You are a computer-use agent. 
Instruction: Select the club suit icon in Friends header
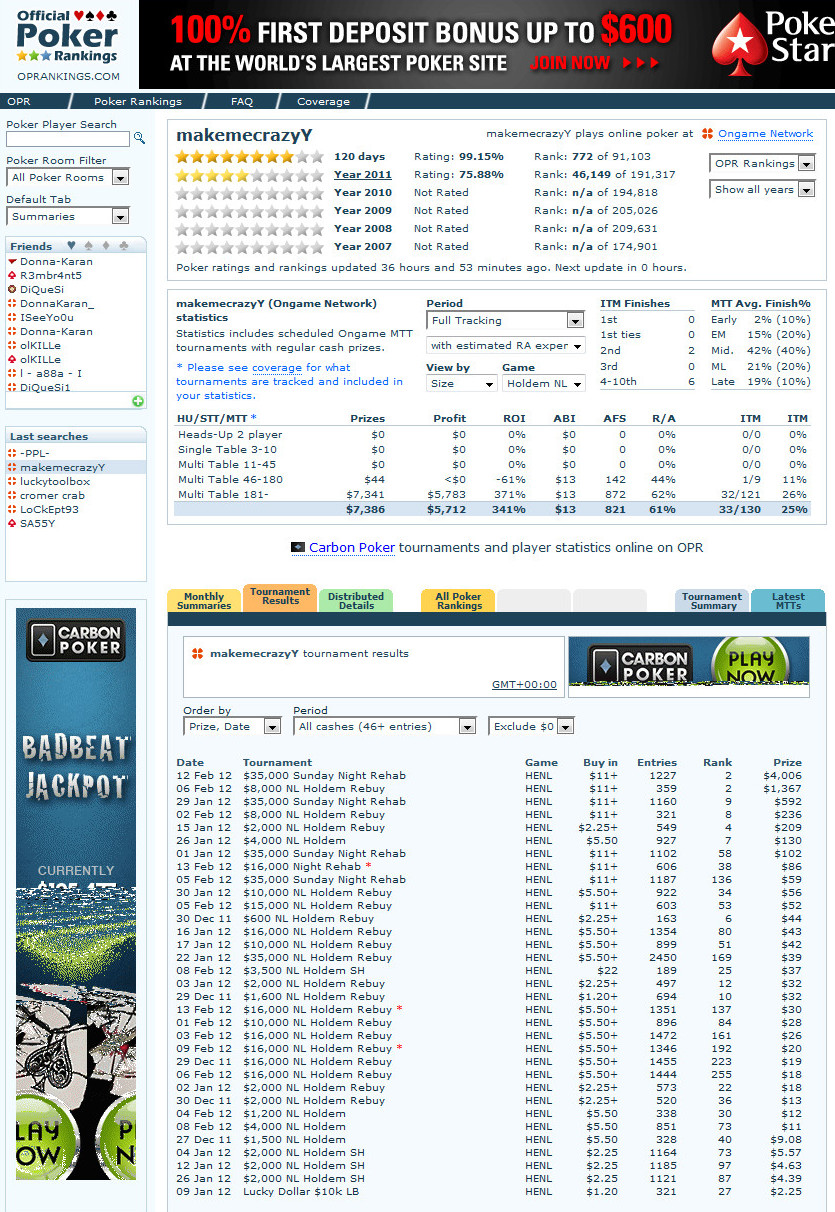click(x=123, y=245)
